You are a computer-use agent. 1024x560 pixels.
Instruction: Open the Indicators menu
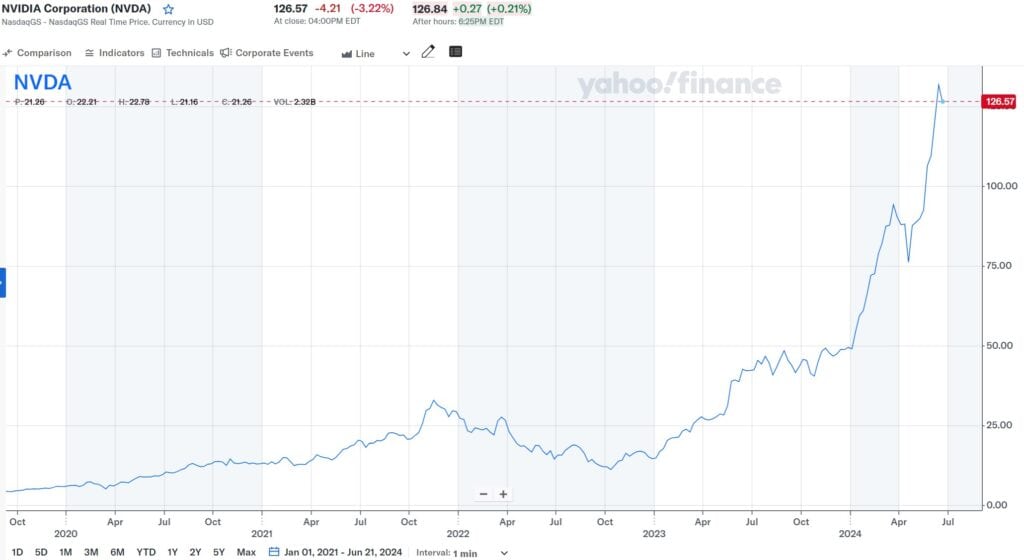pos(115,53)
